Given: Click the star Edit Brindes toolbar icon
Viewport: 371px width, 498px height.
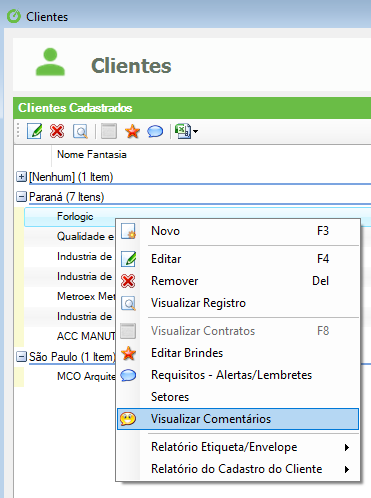Looking at the screenshot, I should coord(132,131).
